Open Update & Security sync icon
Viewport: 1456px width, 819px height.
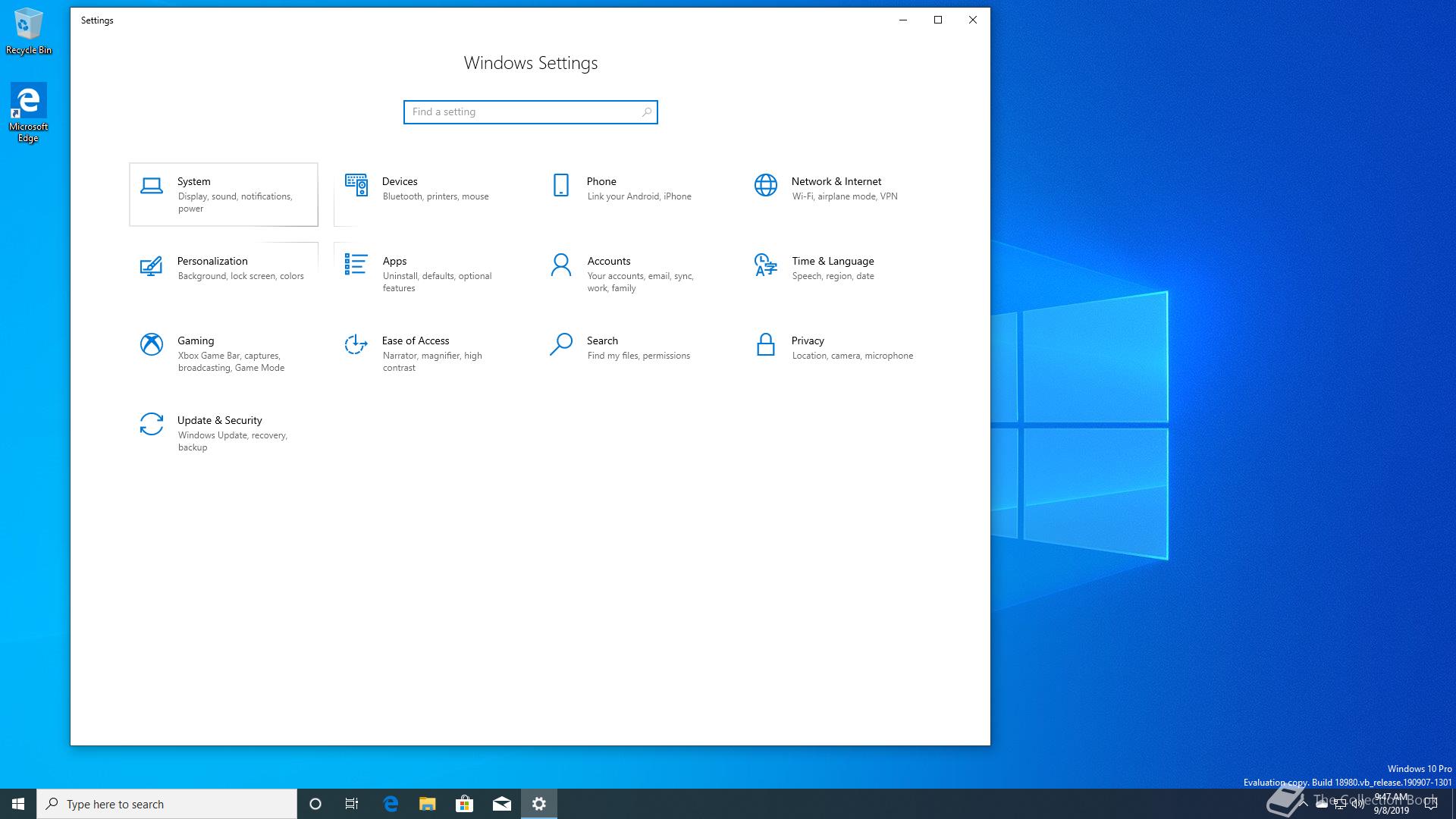(152, 424)
